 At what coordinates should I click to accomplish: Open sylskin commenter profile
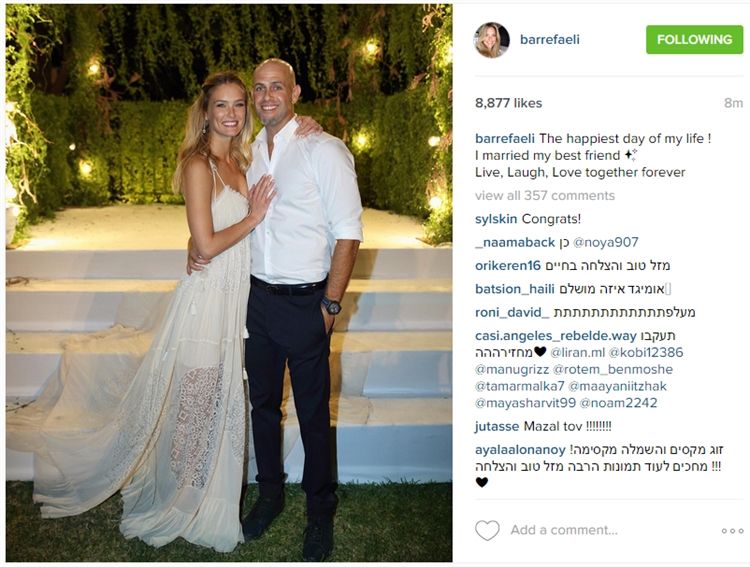click(496, 219)
